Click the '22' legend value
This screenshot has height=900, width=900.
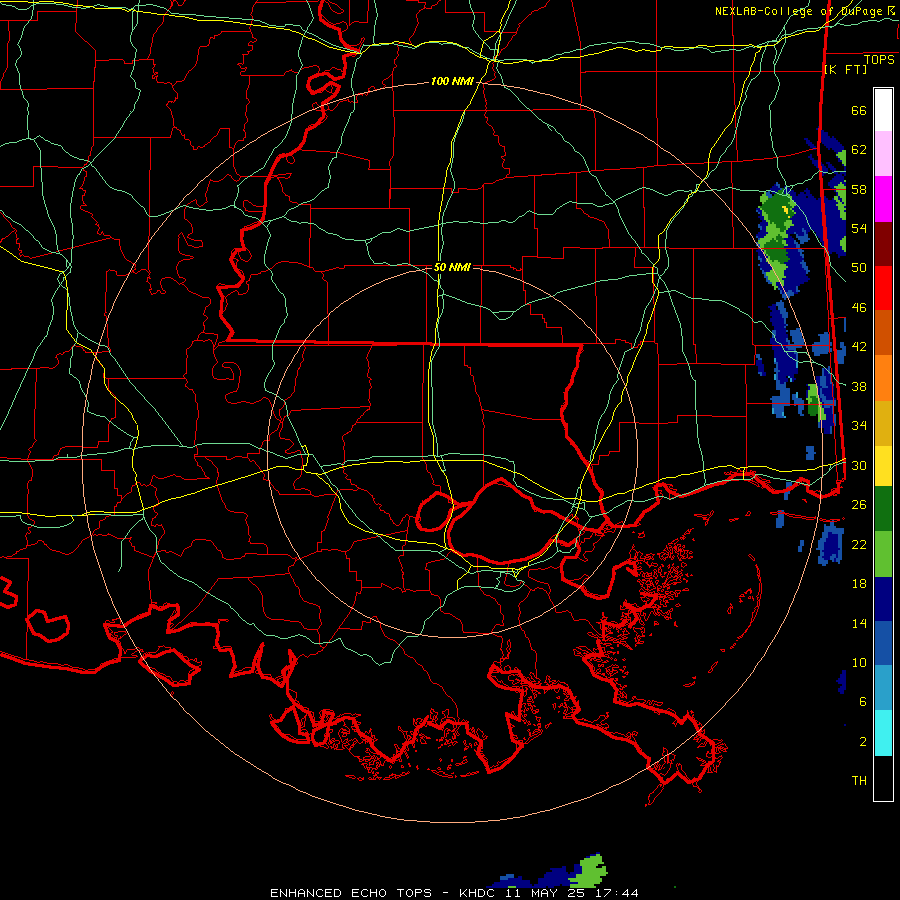pos(859,544)
